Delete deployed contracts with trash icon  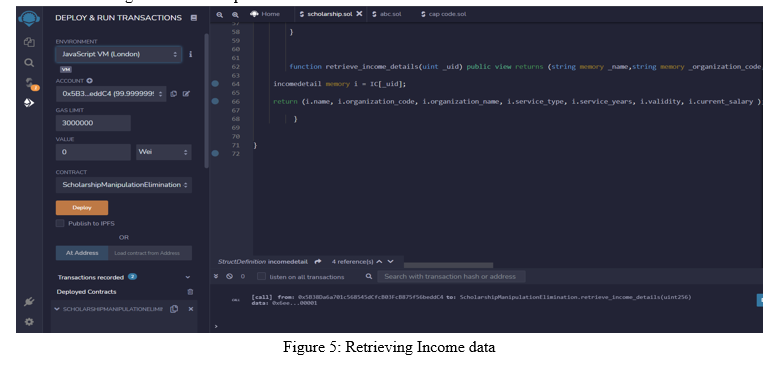190,292
